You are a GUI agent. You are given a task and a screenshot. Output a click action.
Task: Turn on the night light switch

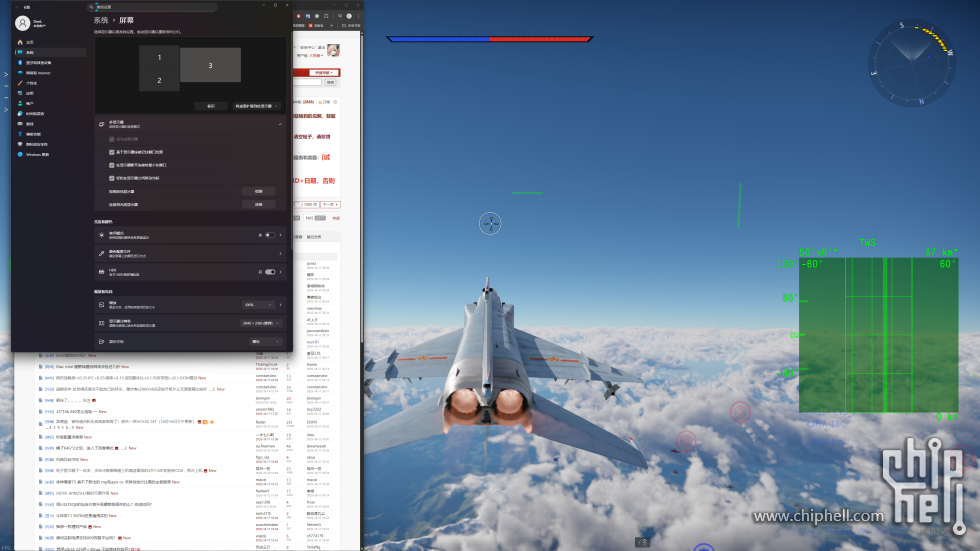[270, 235]
